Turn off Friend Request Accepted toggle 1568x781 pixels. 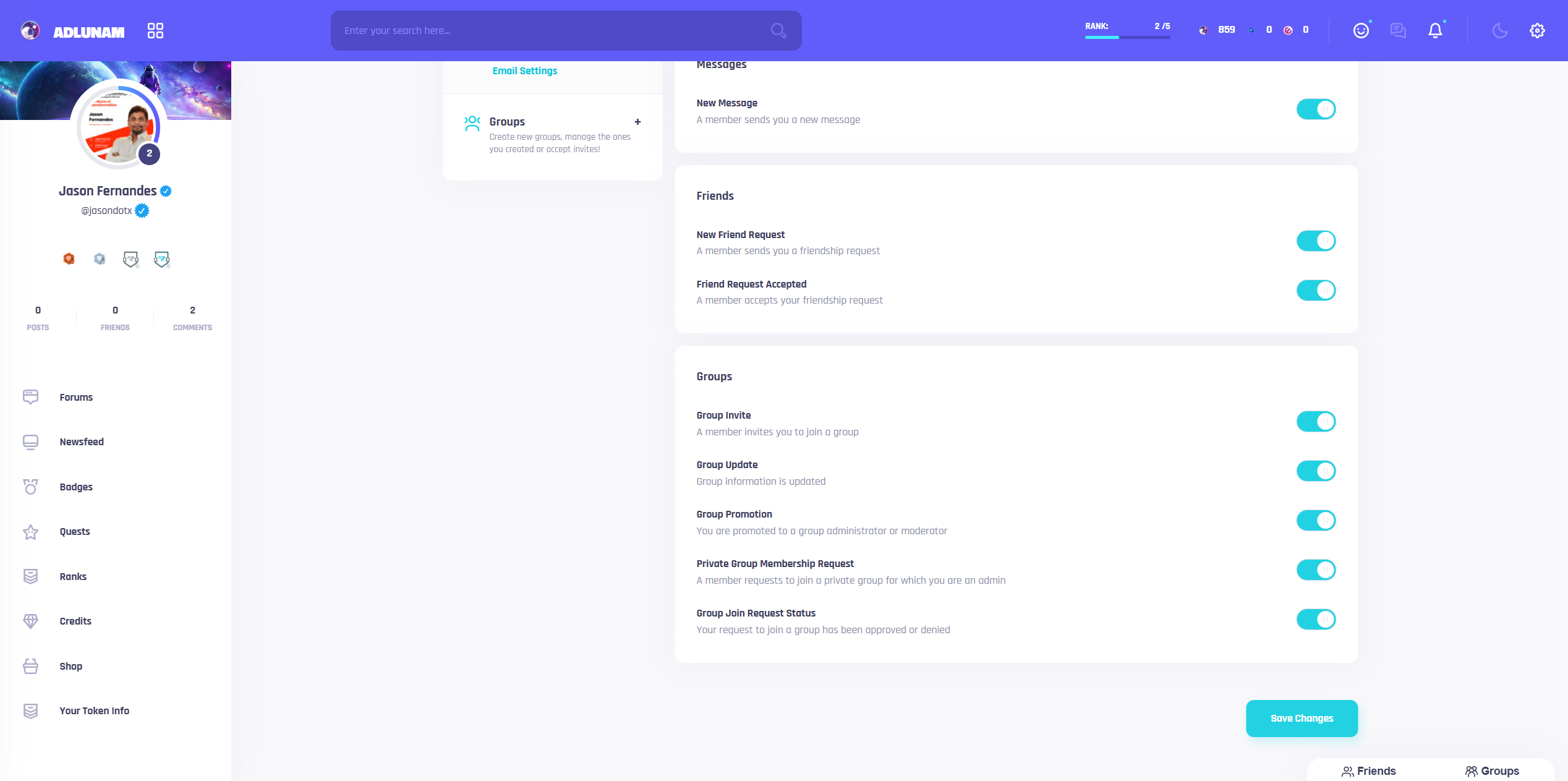point(1316,291)
